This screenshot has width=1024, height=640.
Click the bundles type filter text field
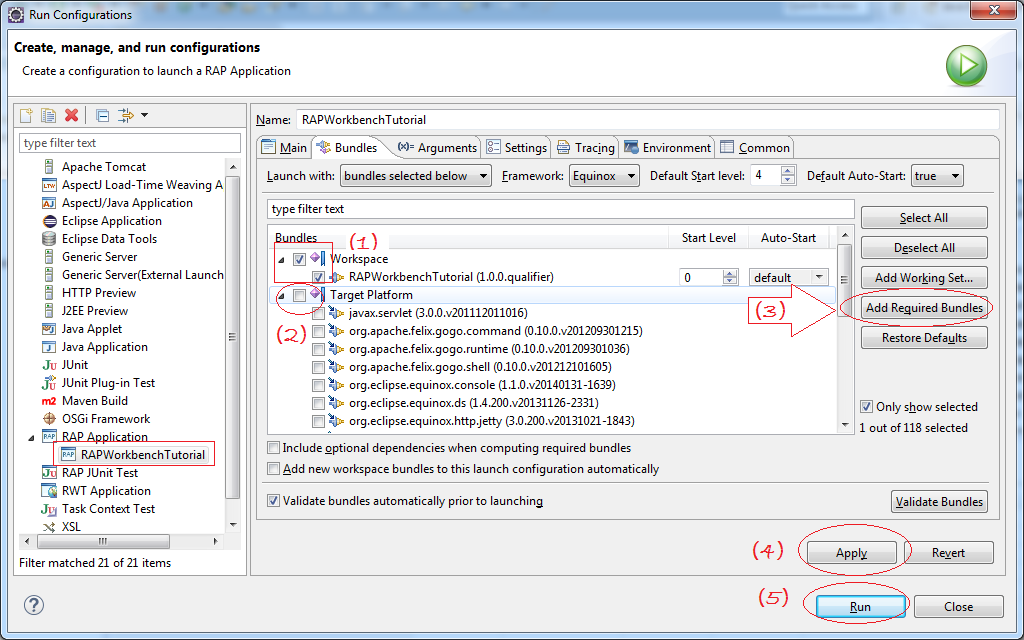(x=561, y=209)
